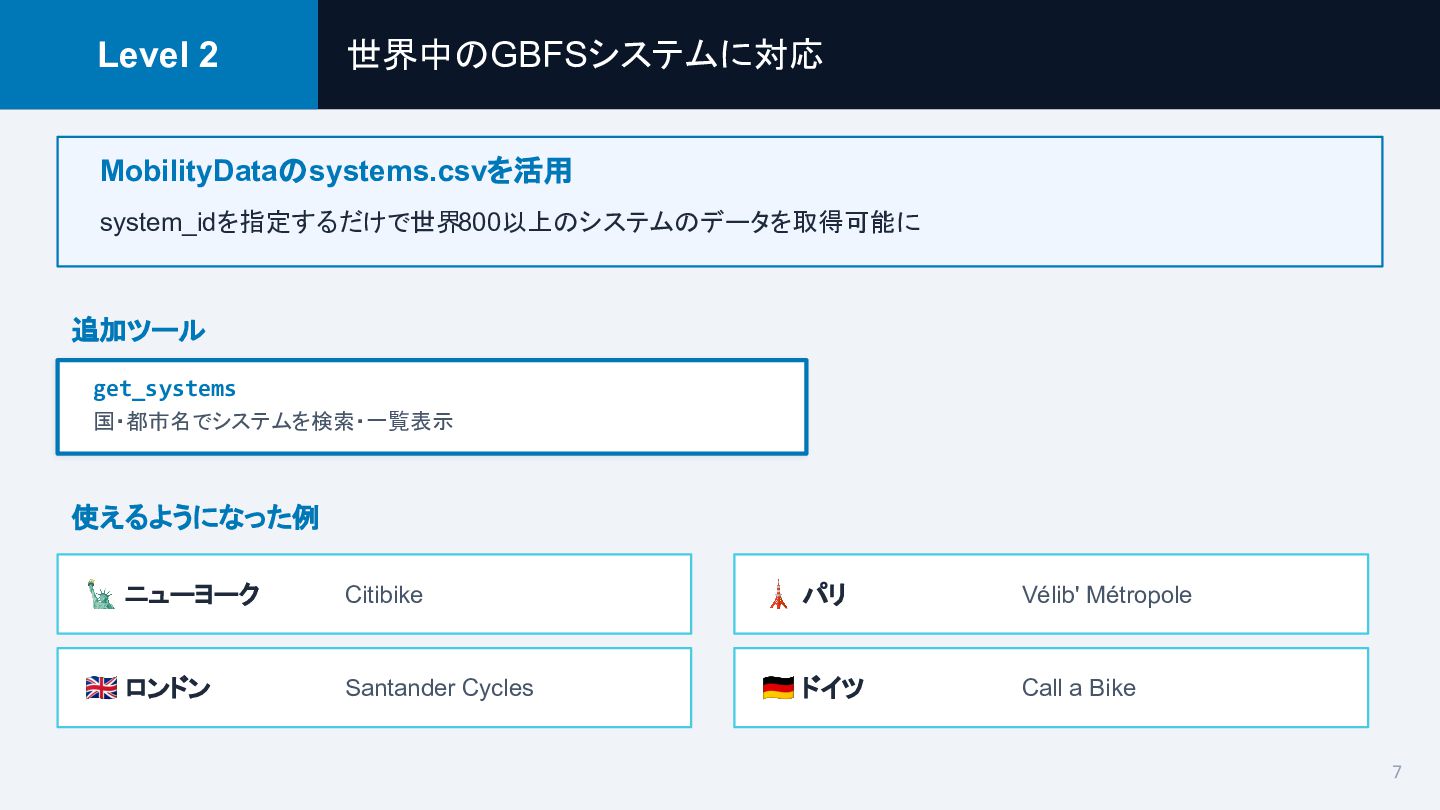The image size is (1440, 810).
Task: Click the Santander Cycles text
Action: 439,688
